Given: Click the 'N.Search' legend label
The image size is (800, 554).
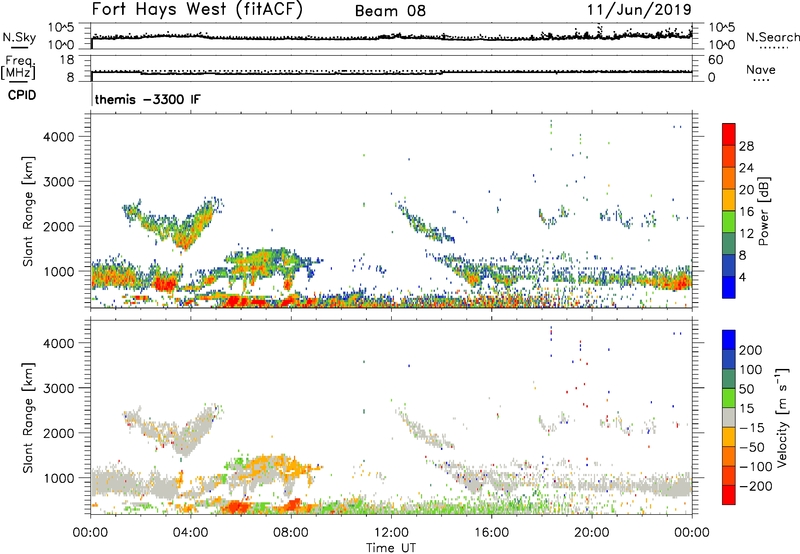Looking at the screenshot, I should click(x=772, y=37).
